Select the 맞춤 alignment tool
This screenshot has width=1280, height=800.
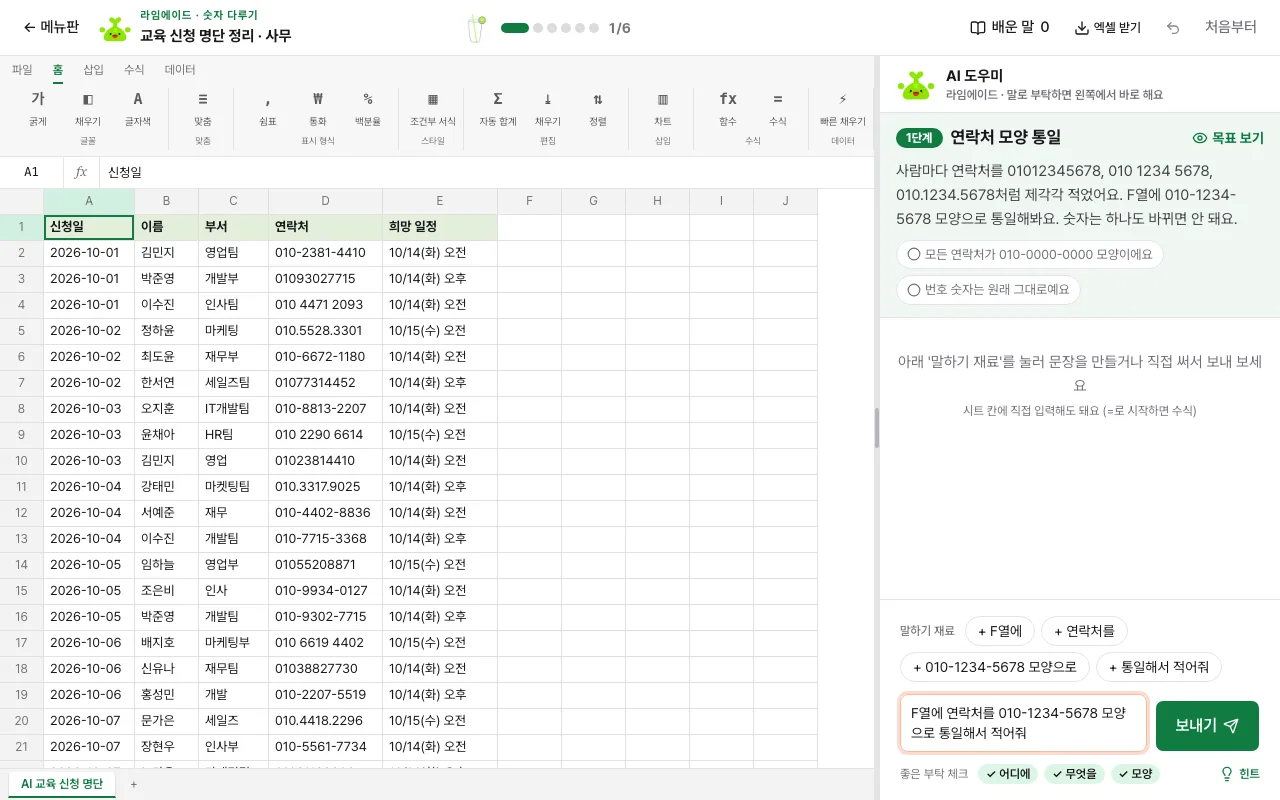203,108
